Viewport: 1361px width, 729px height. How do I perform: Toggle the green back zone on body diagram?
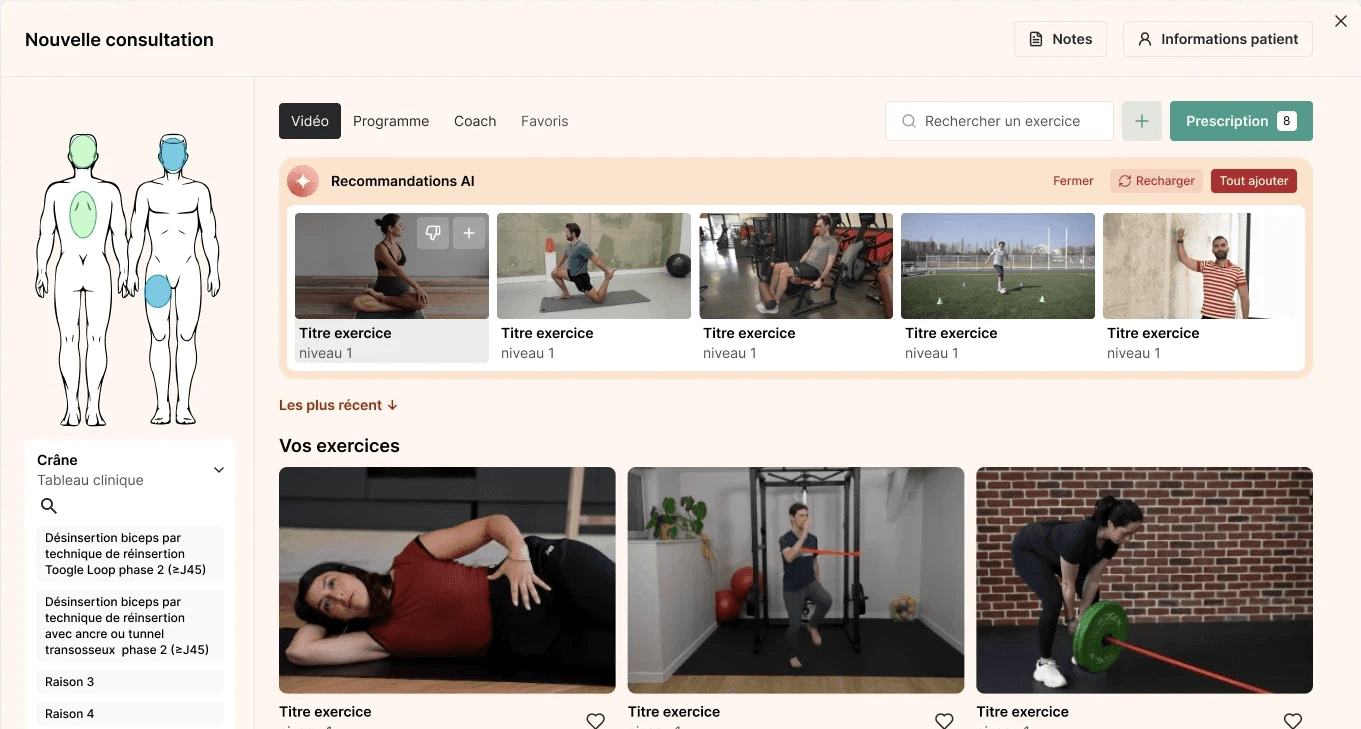tap(83, 215)
